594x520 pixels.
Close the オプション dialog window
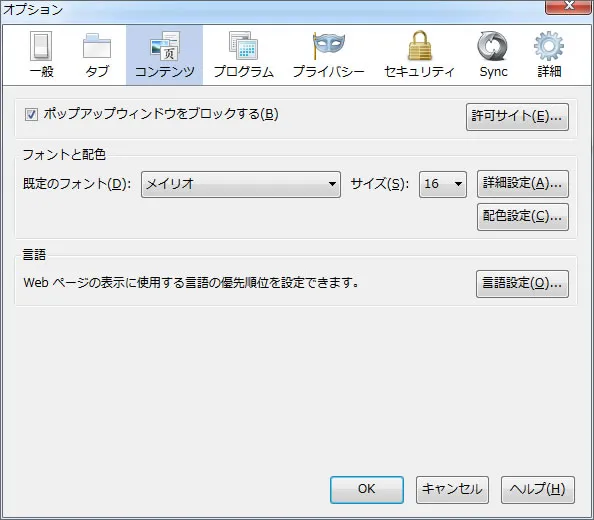[x=569, y=6]
